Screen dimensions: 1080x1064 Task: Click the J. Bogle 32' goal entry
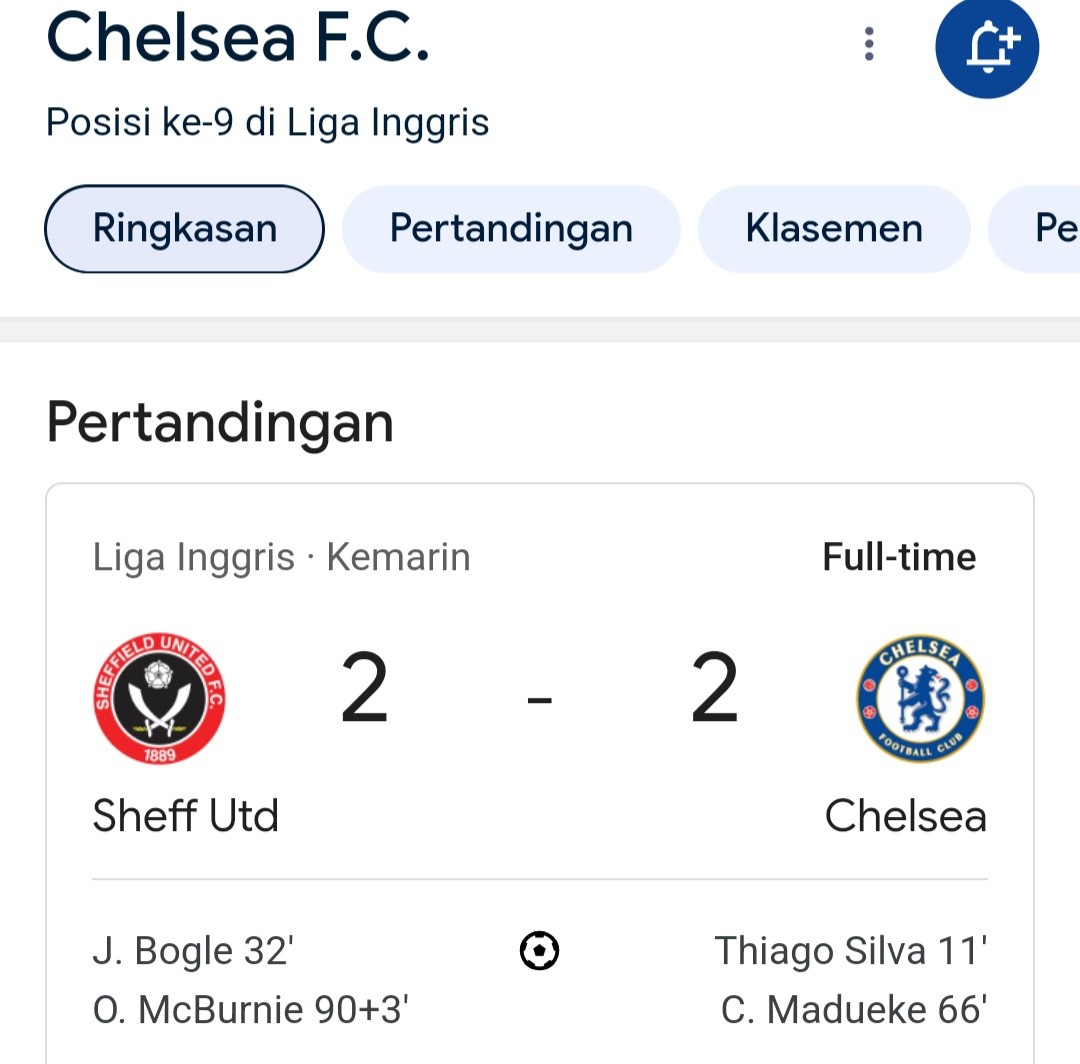[x=194, y=951]
